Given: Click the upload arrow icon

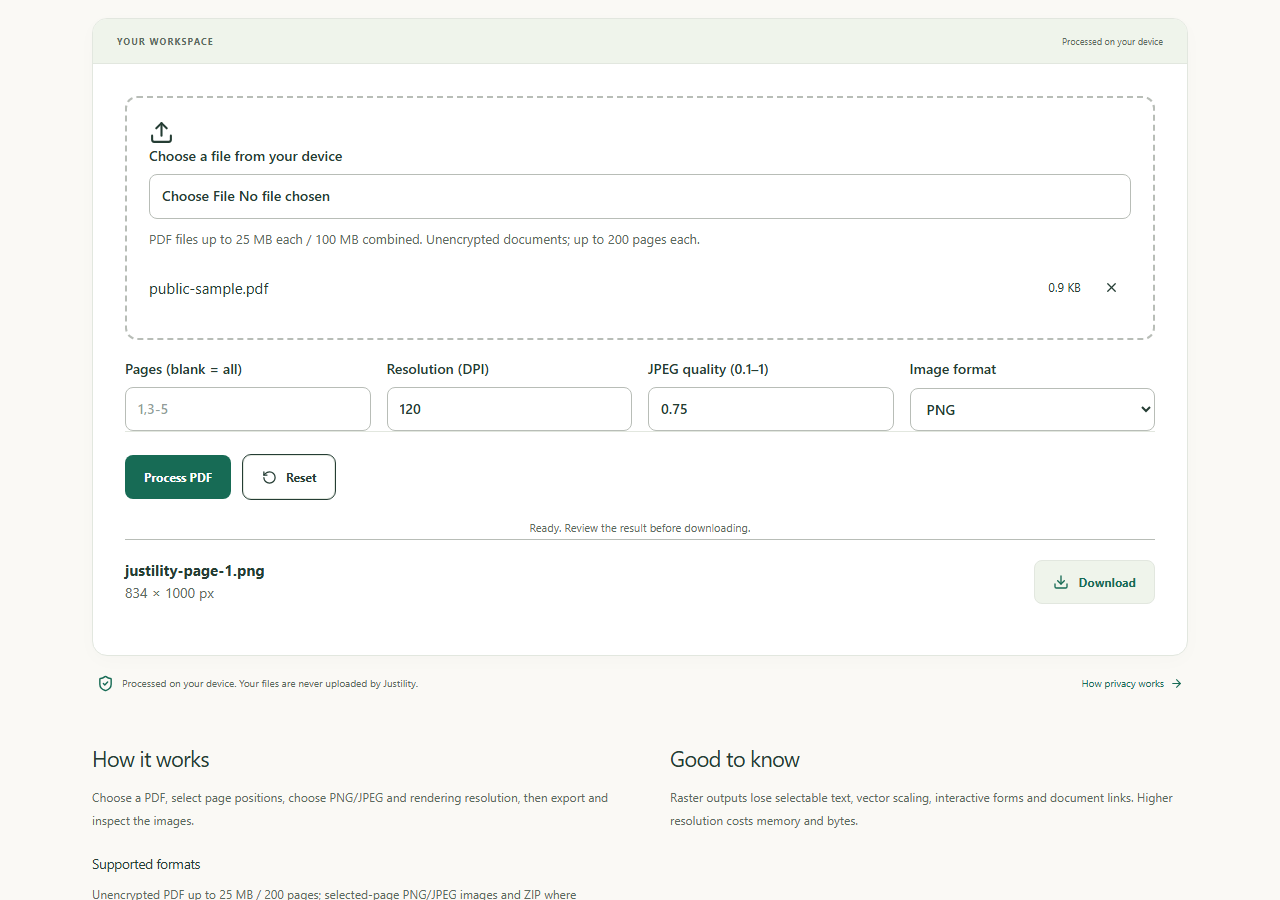Looking at the screenshot, I should 161,132.
